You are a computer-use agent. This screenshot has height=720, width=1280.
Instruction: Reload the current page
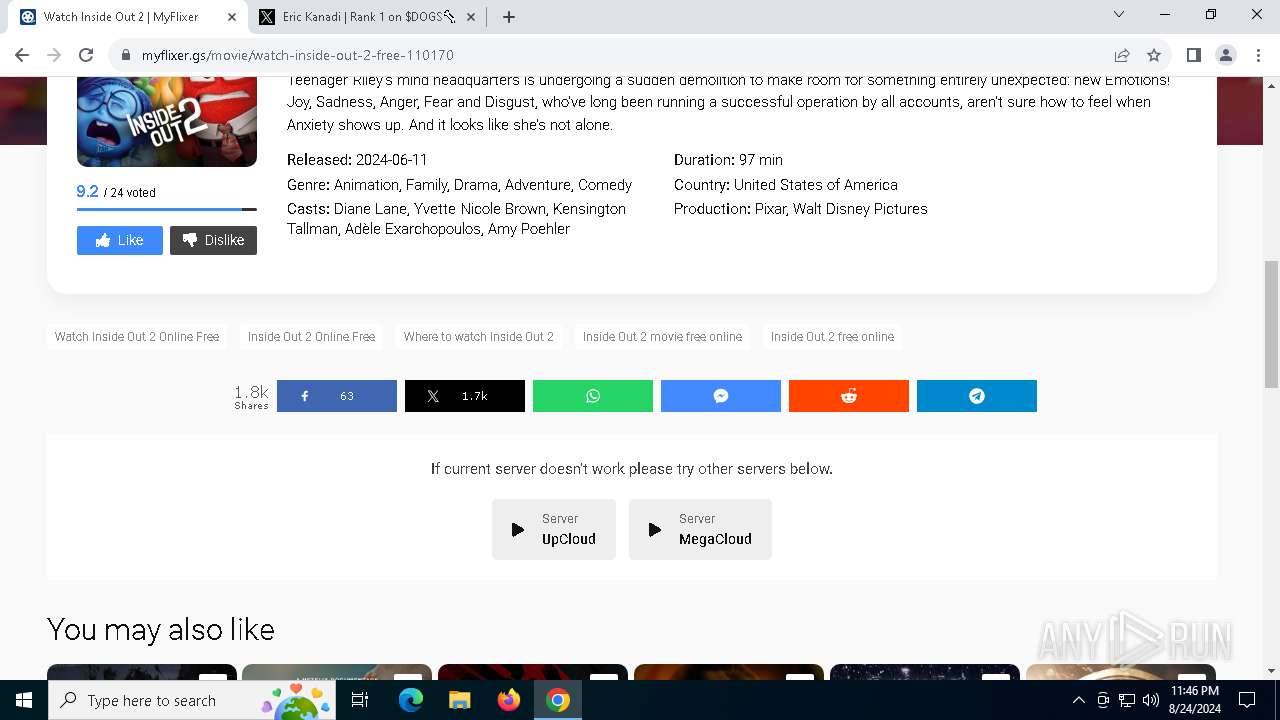pyautogui.click(x=86, y=55)
